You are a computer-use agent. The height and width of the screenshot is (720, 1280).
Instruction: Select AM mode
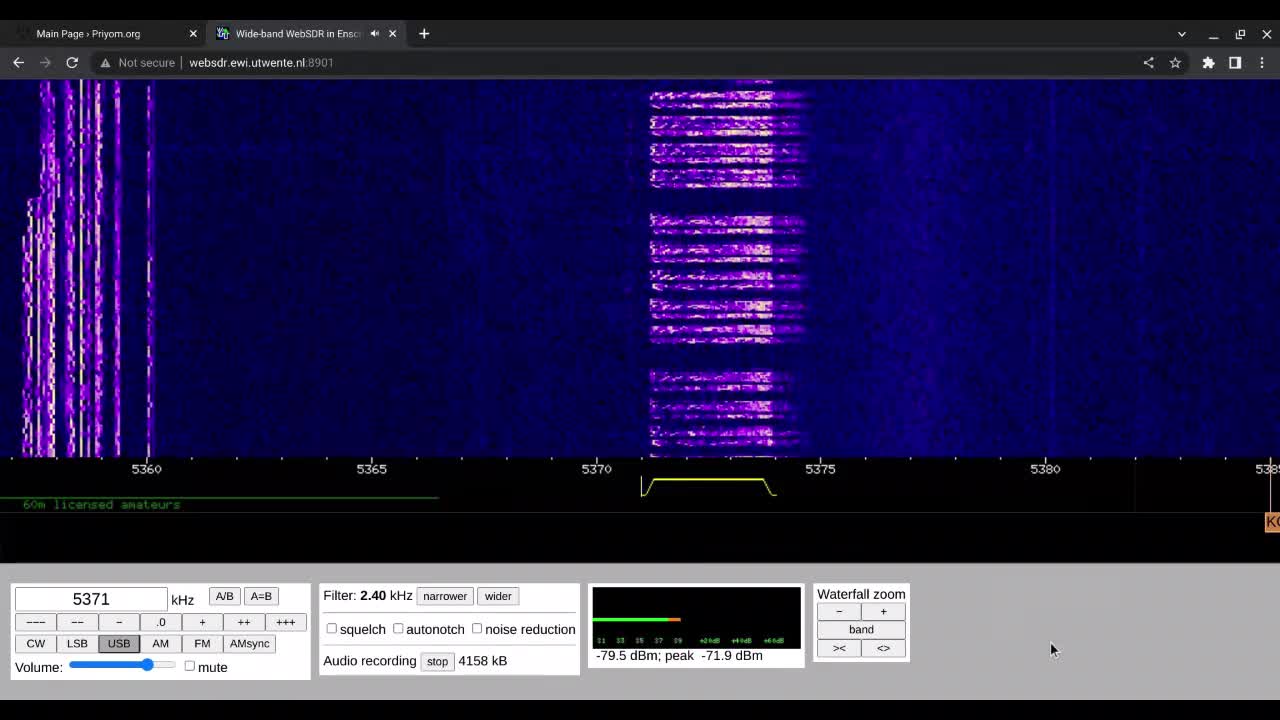coord(160,643)
